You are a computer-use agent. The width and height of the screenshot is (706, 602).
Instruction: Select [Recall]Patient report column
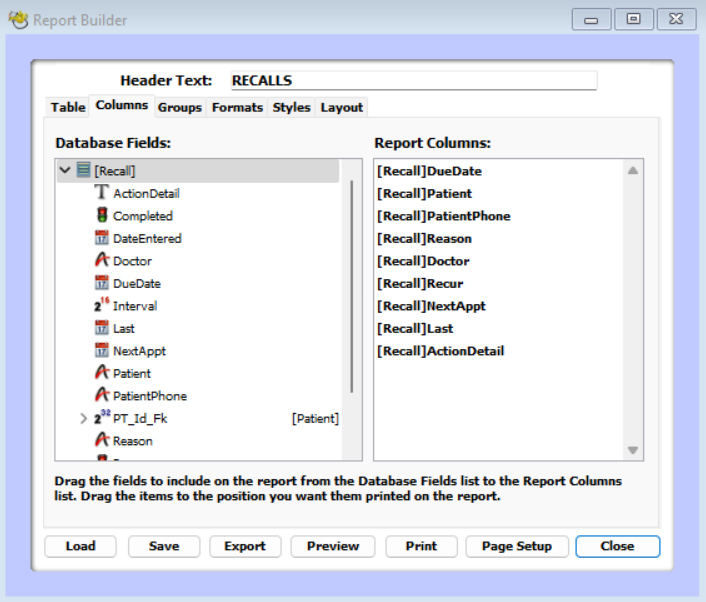pyautogui.click(x=424, y=194)
